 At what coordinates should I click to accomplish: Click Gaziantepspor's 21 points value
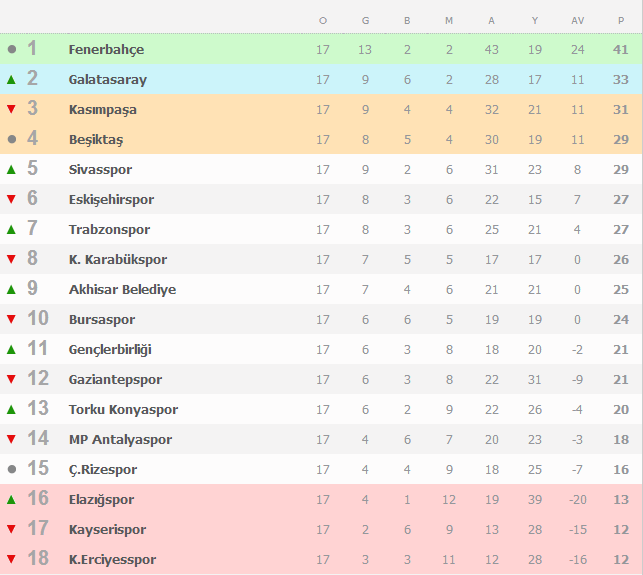[x=621, y=379]
